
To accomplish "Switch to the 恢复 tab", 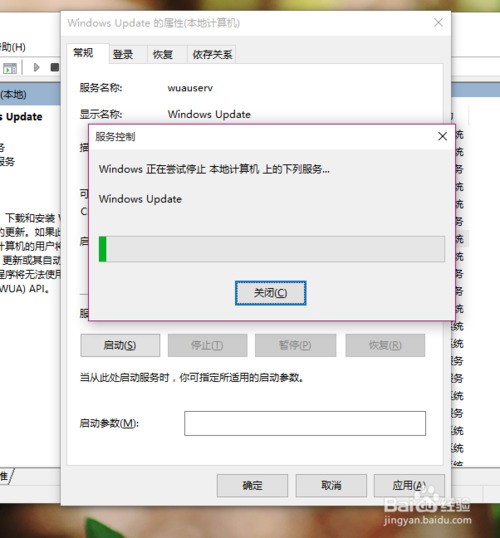I will coord(163,54).
